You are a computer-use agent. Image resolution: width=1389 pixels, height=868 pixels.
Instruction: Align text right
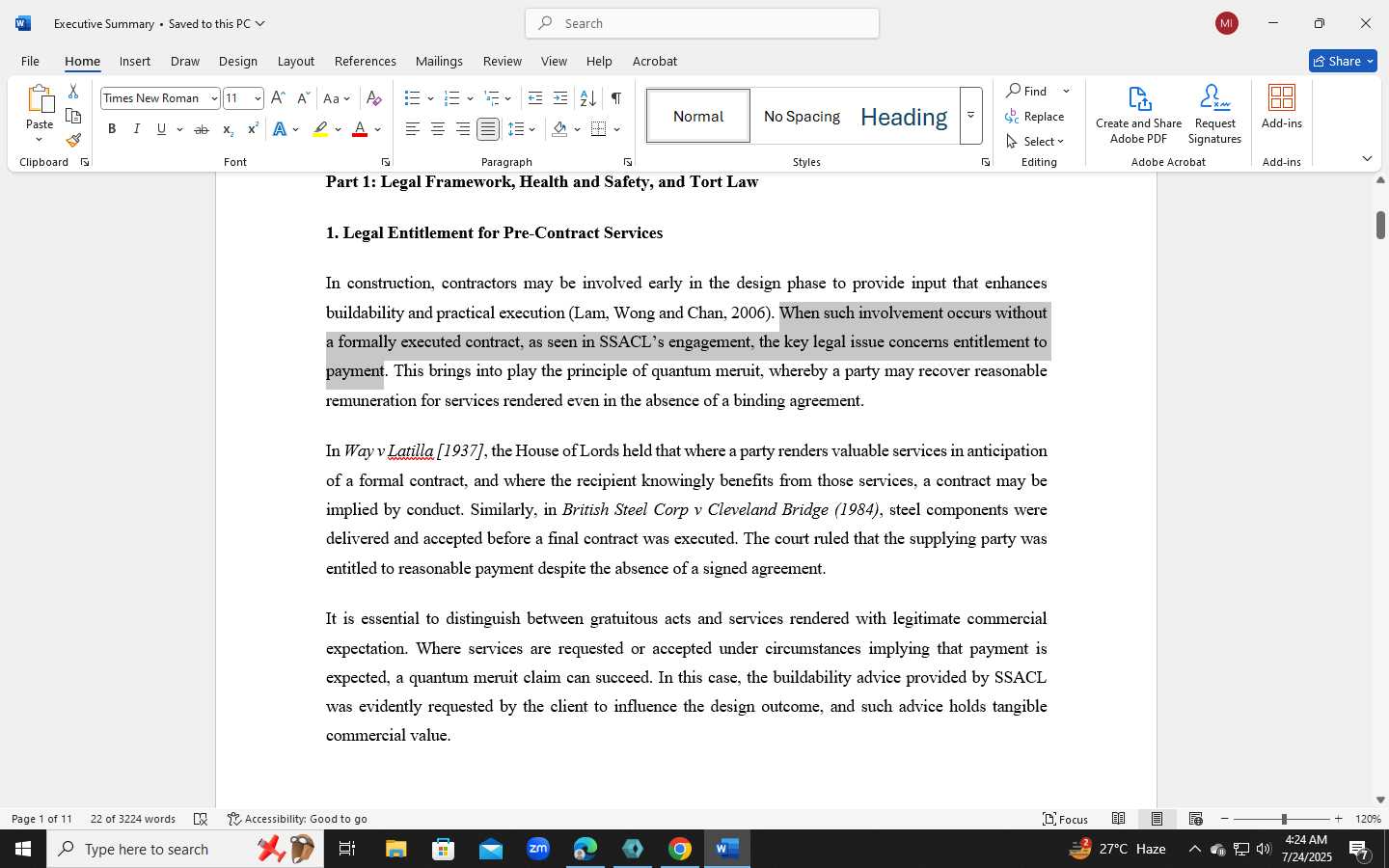click(463, 129)
